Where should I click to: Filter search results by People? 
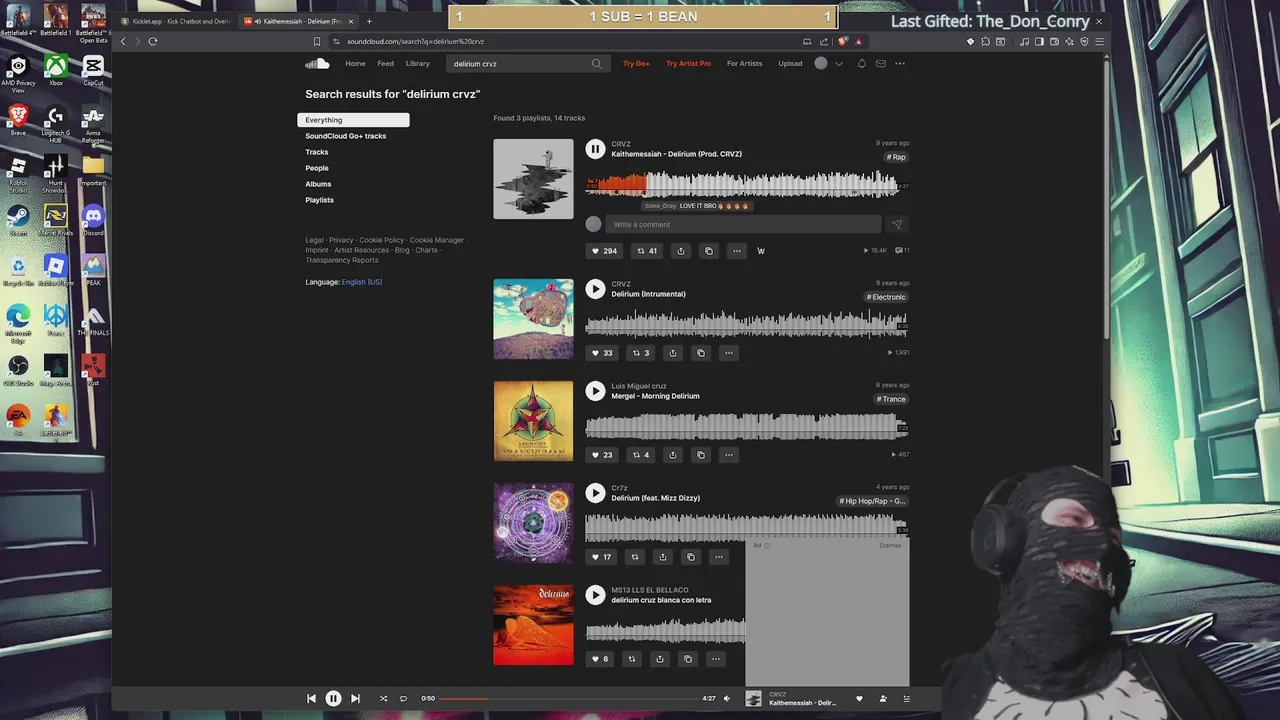[317, 168]
